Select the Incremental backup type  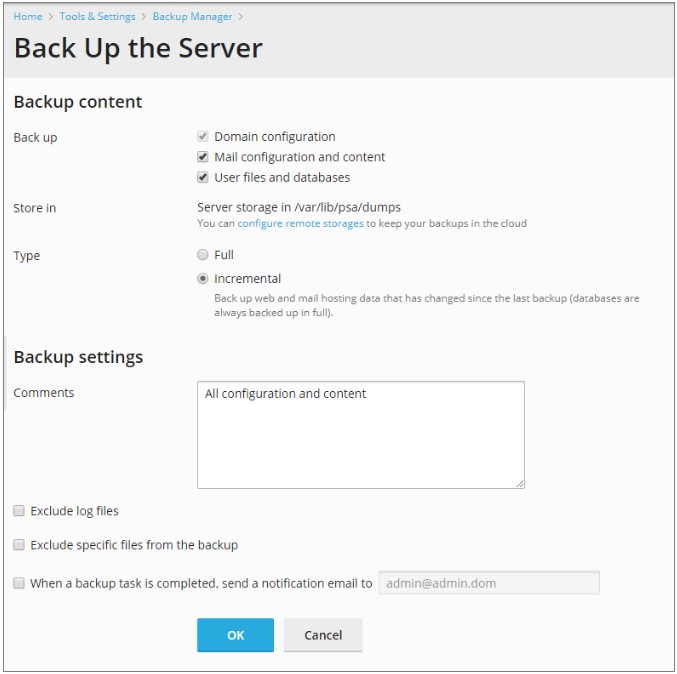(x=203, y=279)
